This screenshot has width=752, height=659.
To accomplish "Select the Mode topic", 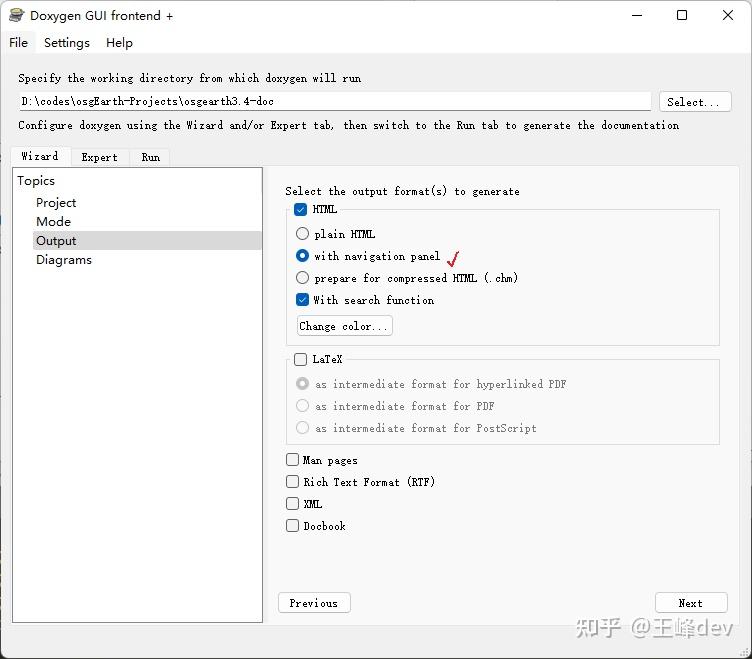I will point(53,221).
